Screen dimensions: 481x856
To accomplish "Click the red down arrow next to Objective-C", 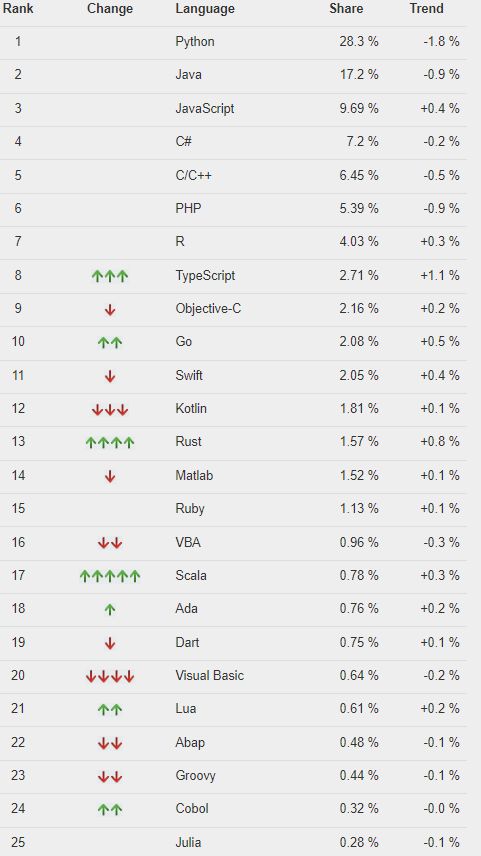I will click(110, 310).
